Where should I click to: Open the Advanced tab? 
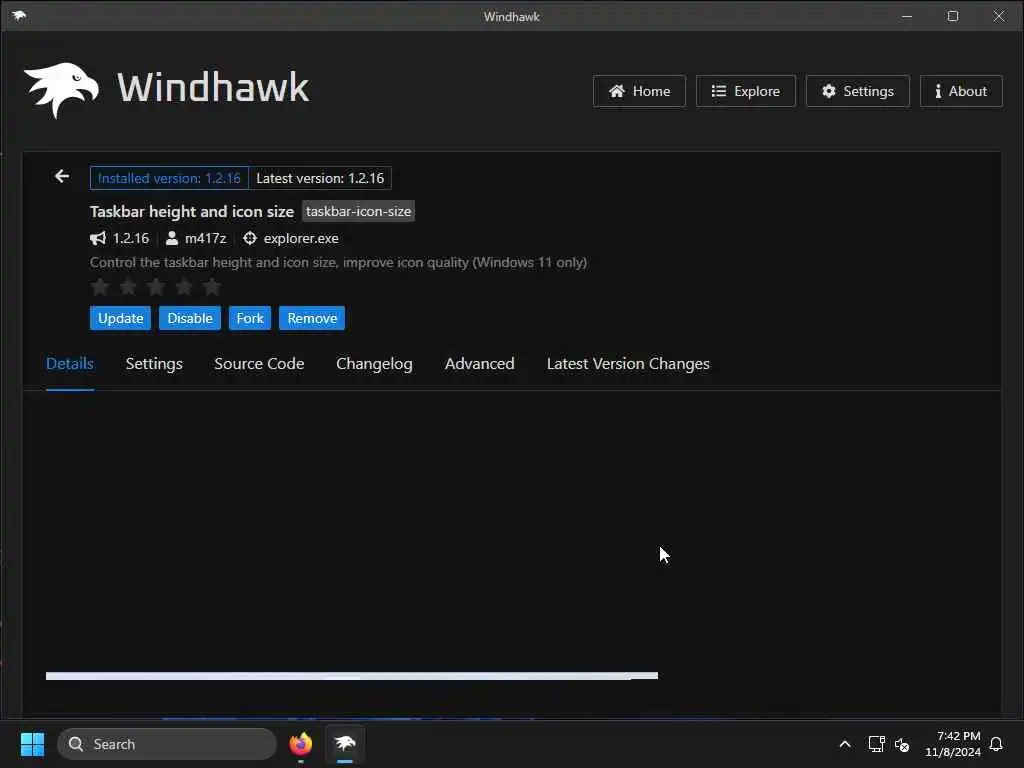[479, 364]
